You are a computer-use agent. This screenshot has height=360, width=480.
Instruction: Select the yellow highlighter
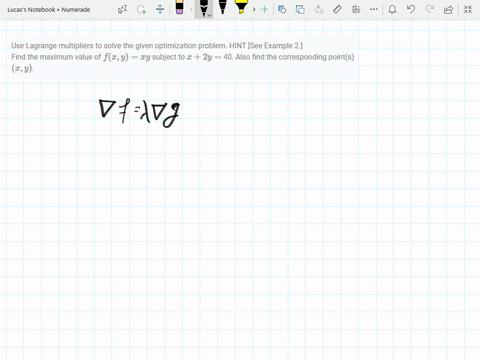click(x=241, y=7)
